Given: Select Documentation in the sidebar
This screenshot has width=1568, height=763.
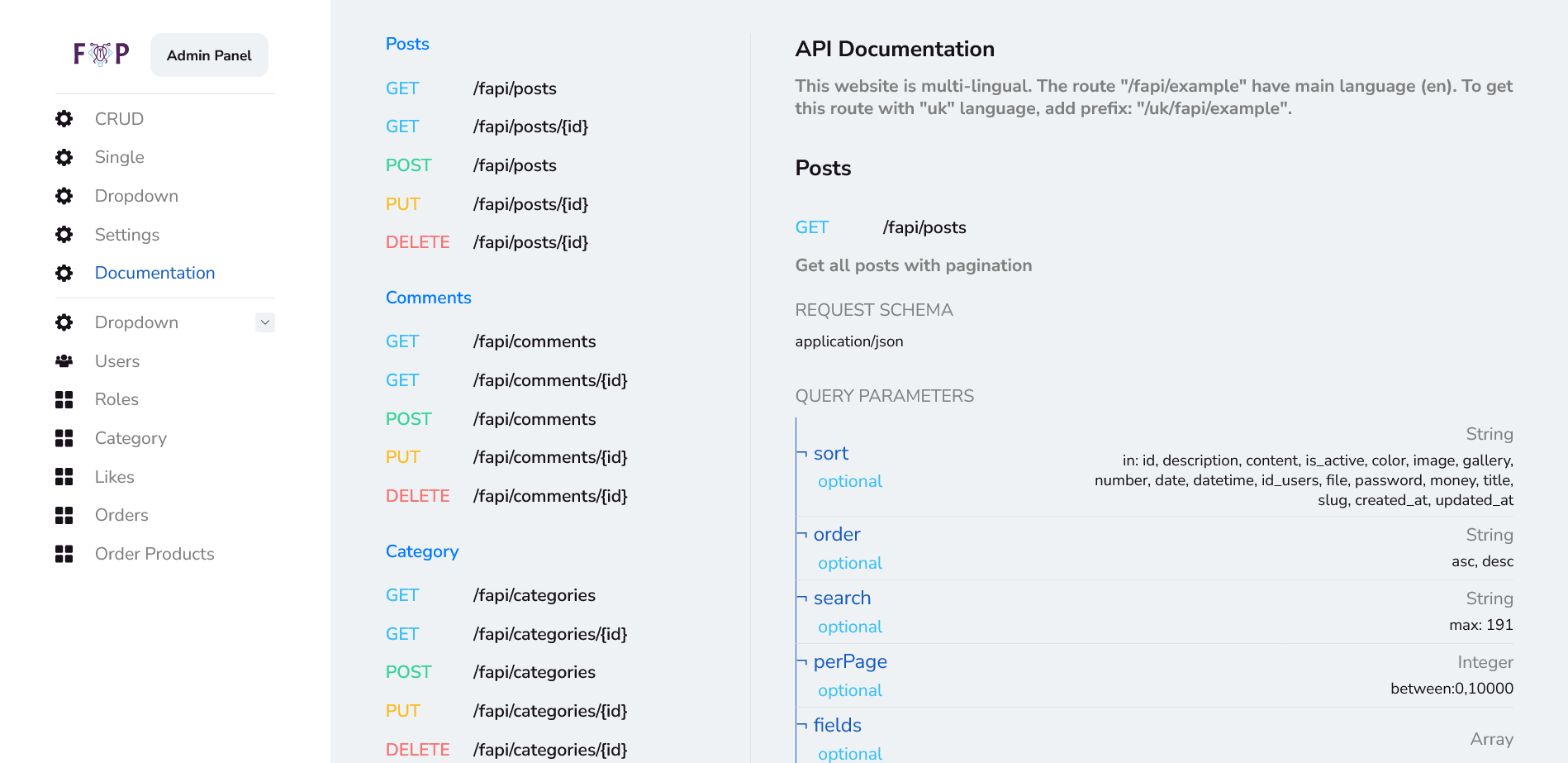Looking at the screenshot, I should [155, 273].
